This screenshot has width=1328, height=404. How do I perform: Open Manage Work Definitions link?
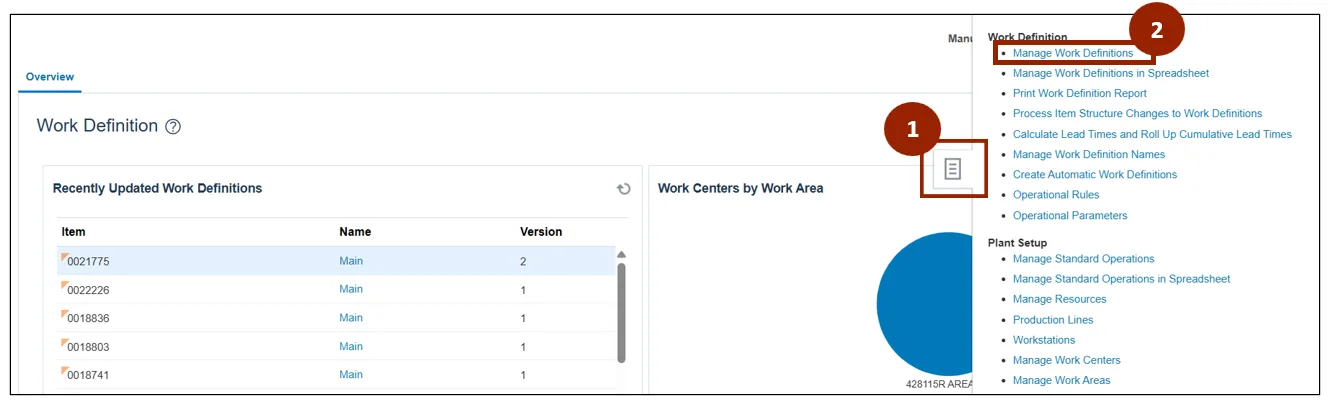tap(1072, 53)
